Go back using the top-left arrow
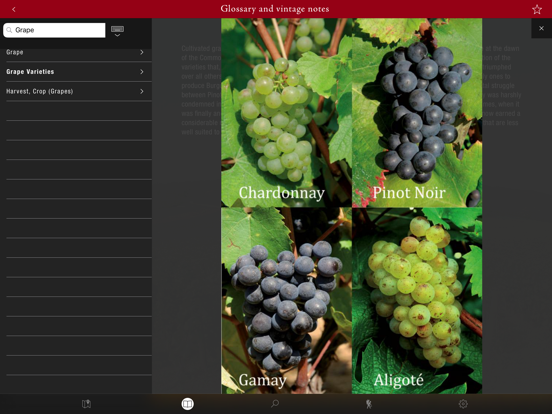This screenshot has width=552, height=414. [14, 9]
